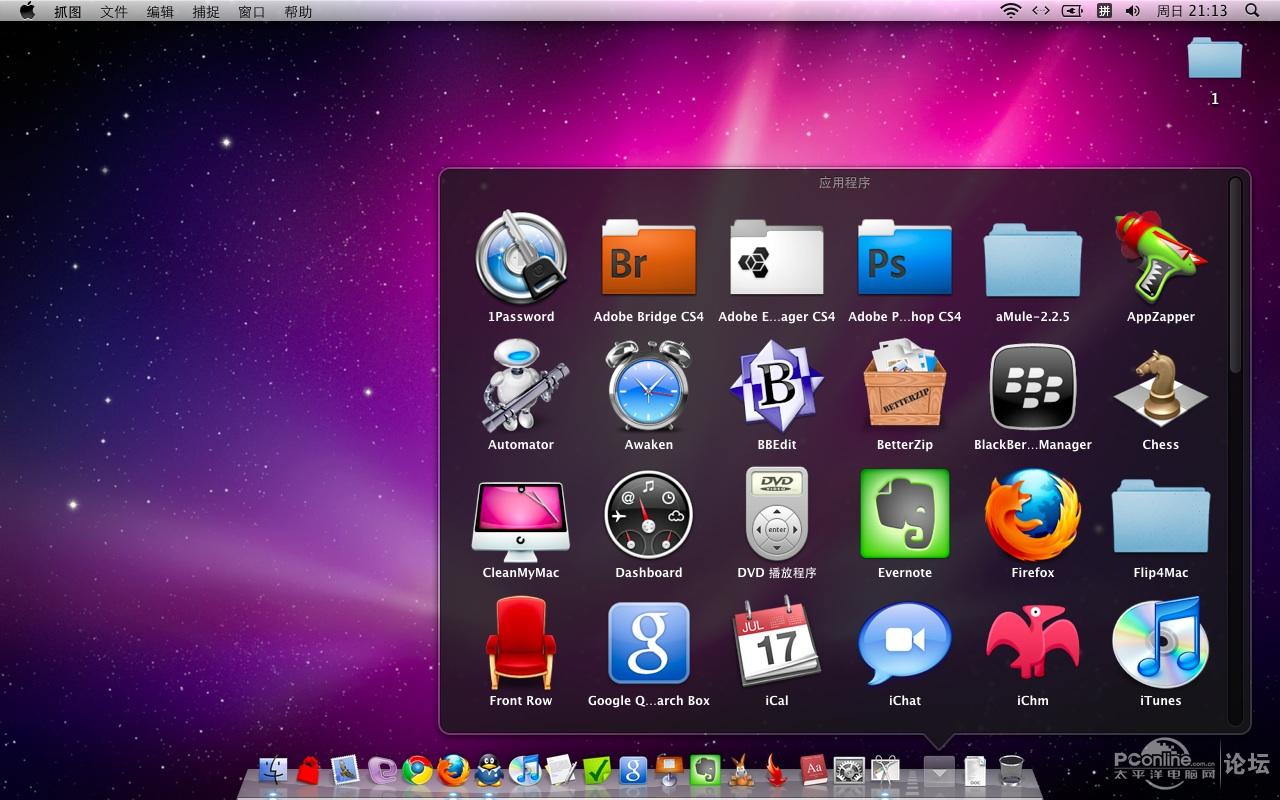Open the 编辑 menu
Screen dimensions: 1280x800
pos(160,11)
